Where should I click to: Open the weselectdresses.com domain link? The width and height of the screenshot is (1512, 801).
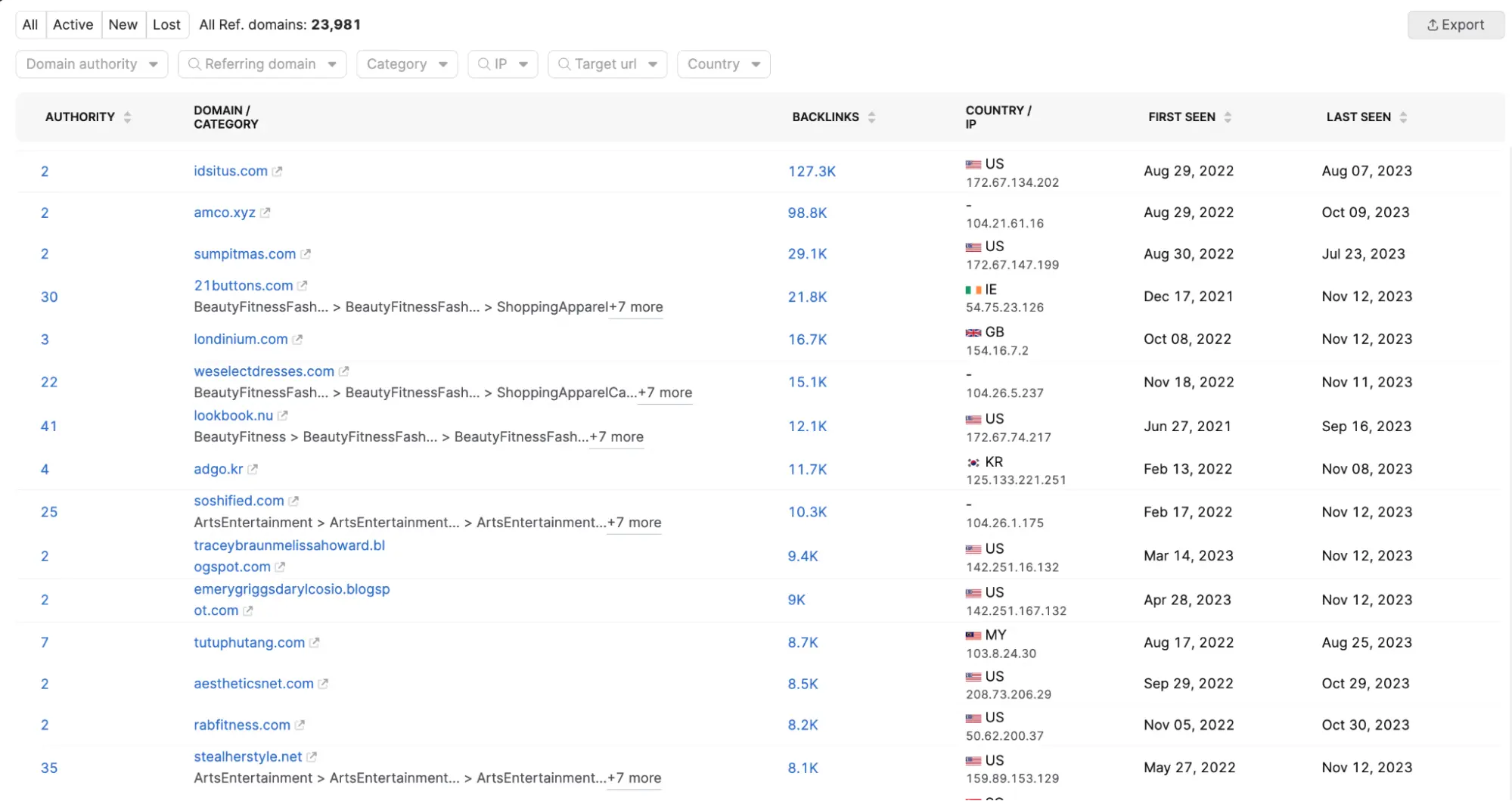pos(263,371)
